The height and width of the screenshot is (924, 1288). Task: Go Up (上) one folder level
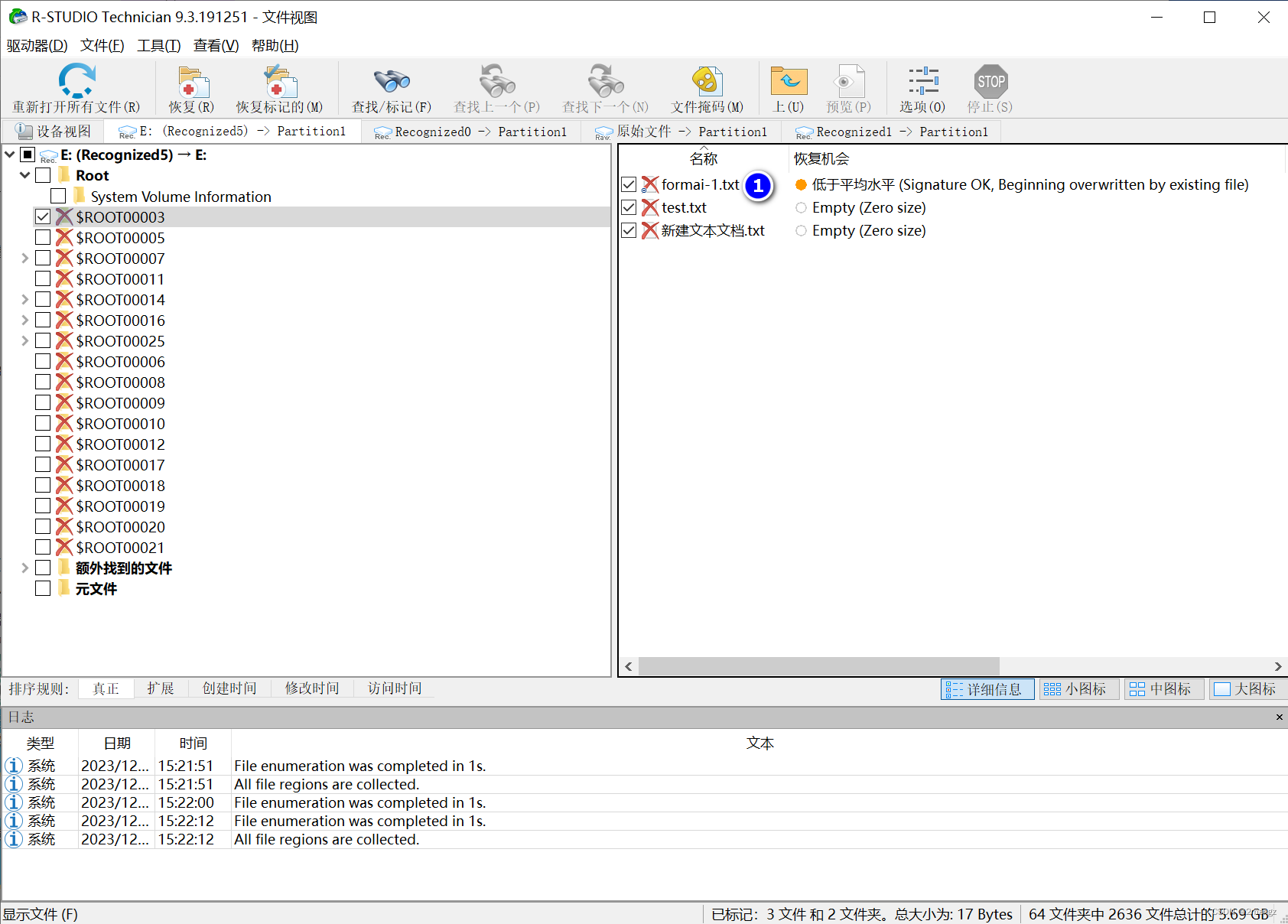789,81
